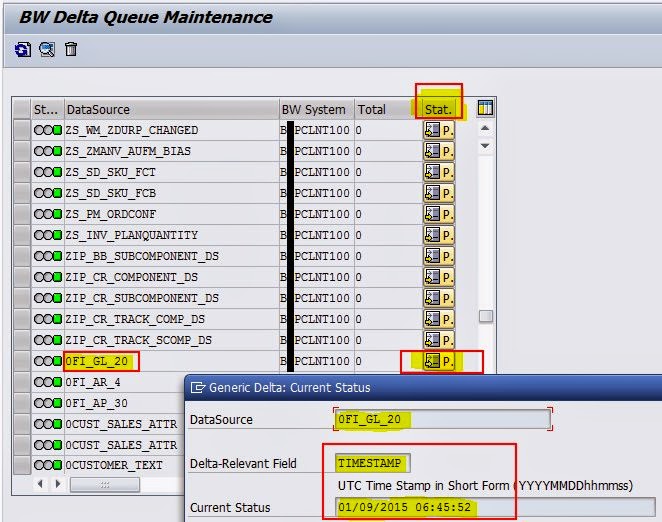Click Generic Delta dialog title icon
This screenshot has height=522, width=662.
[x=198, y=387]
